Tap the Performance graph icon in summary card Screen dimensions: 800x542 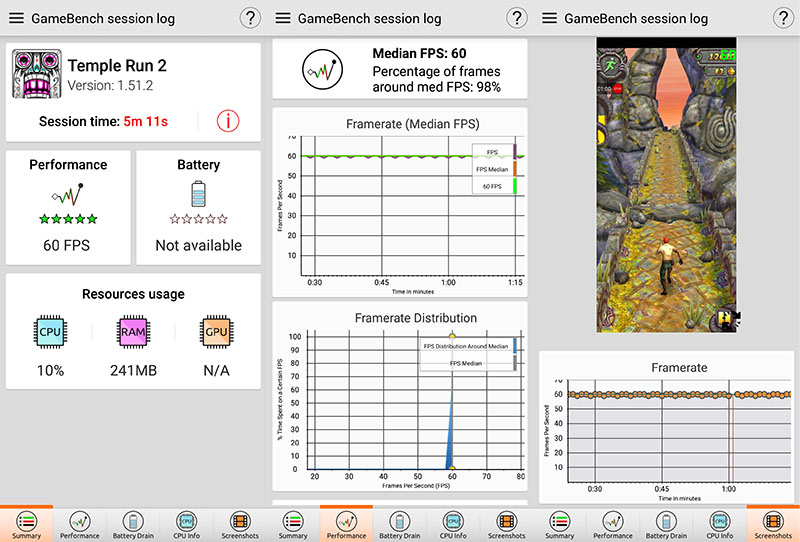click(x=67, y=194)
